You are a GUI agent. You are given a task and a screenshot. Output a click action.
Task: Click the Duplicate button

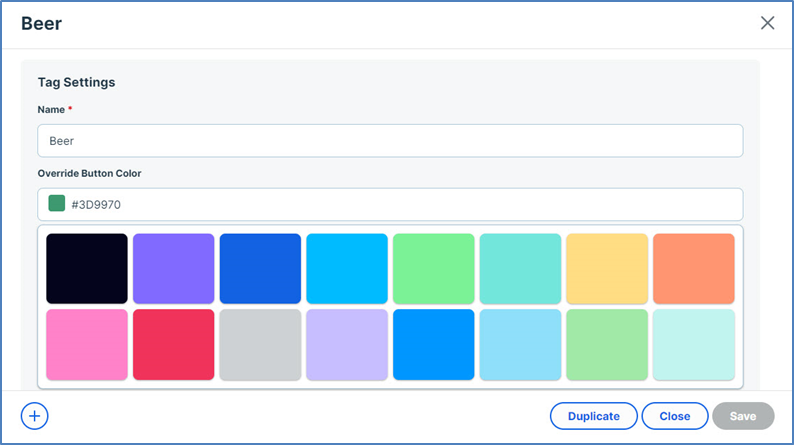593,416
